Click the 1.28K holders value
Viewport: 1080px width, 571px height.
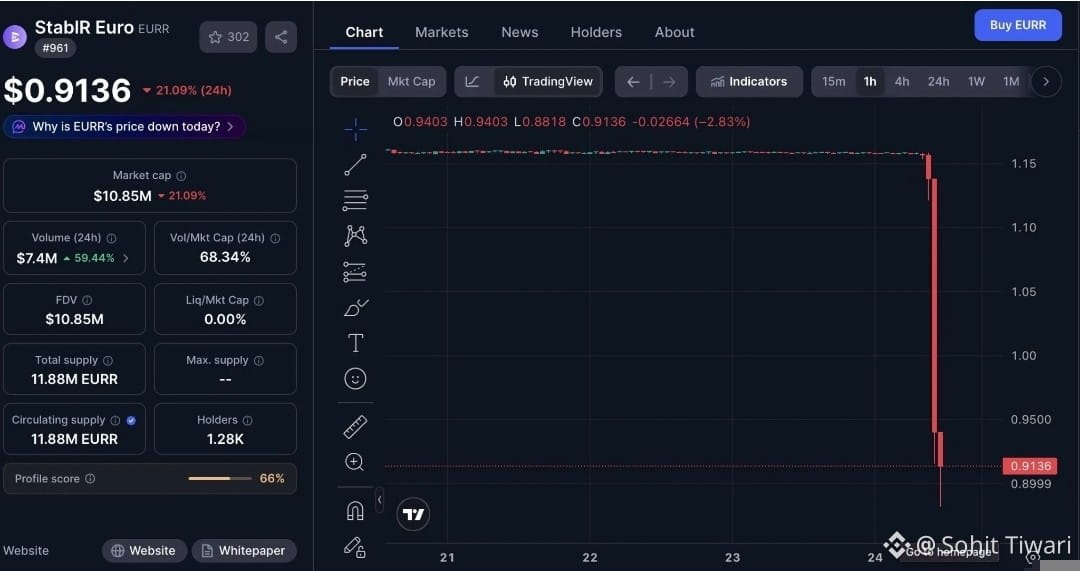click(x=225, y=439)
